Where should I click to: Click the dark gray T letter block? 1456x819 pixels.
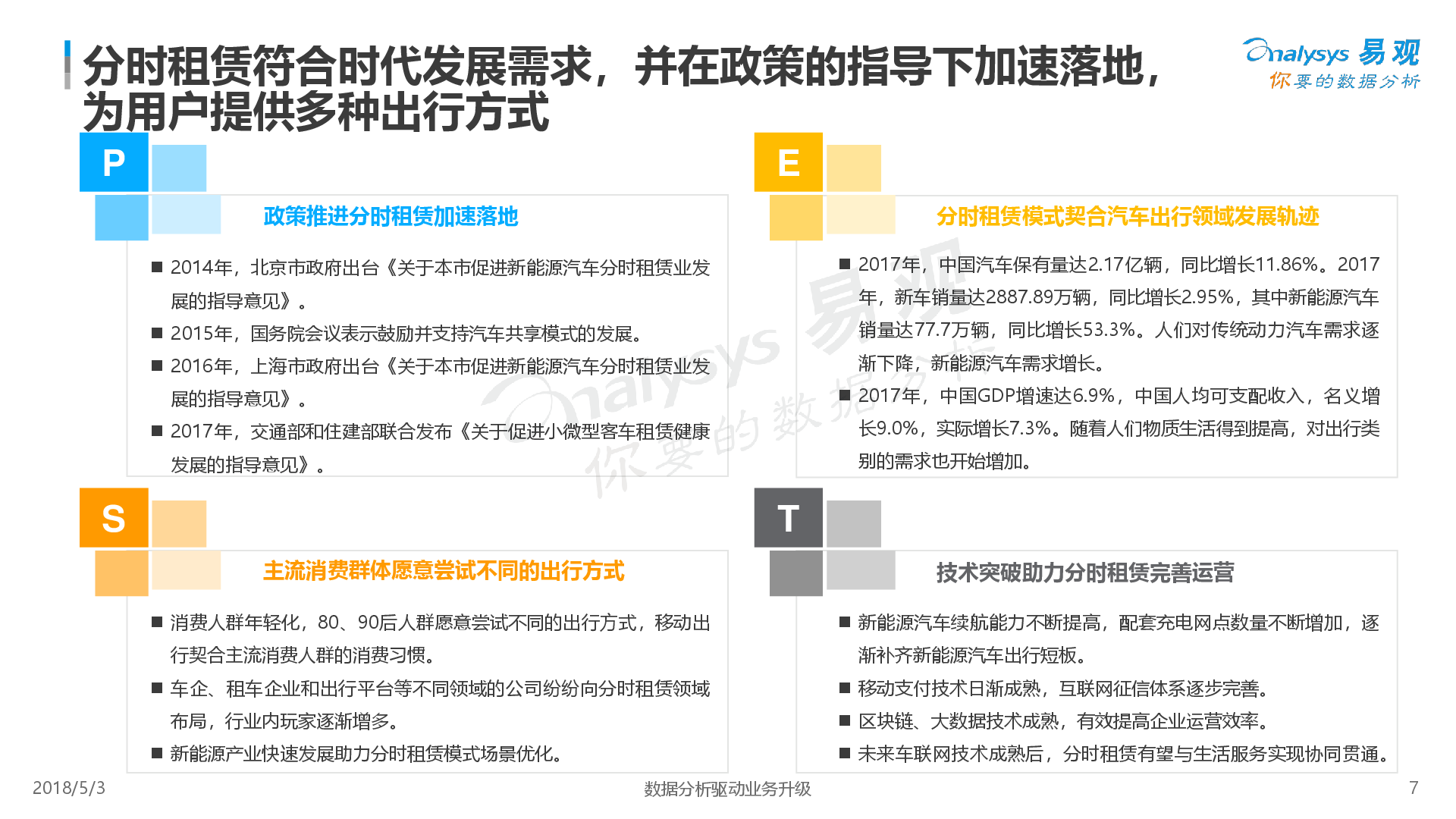[x=788, y=518]
